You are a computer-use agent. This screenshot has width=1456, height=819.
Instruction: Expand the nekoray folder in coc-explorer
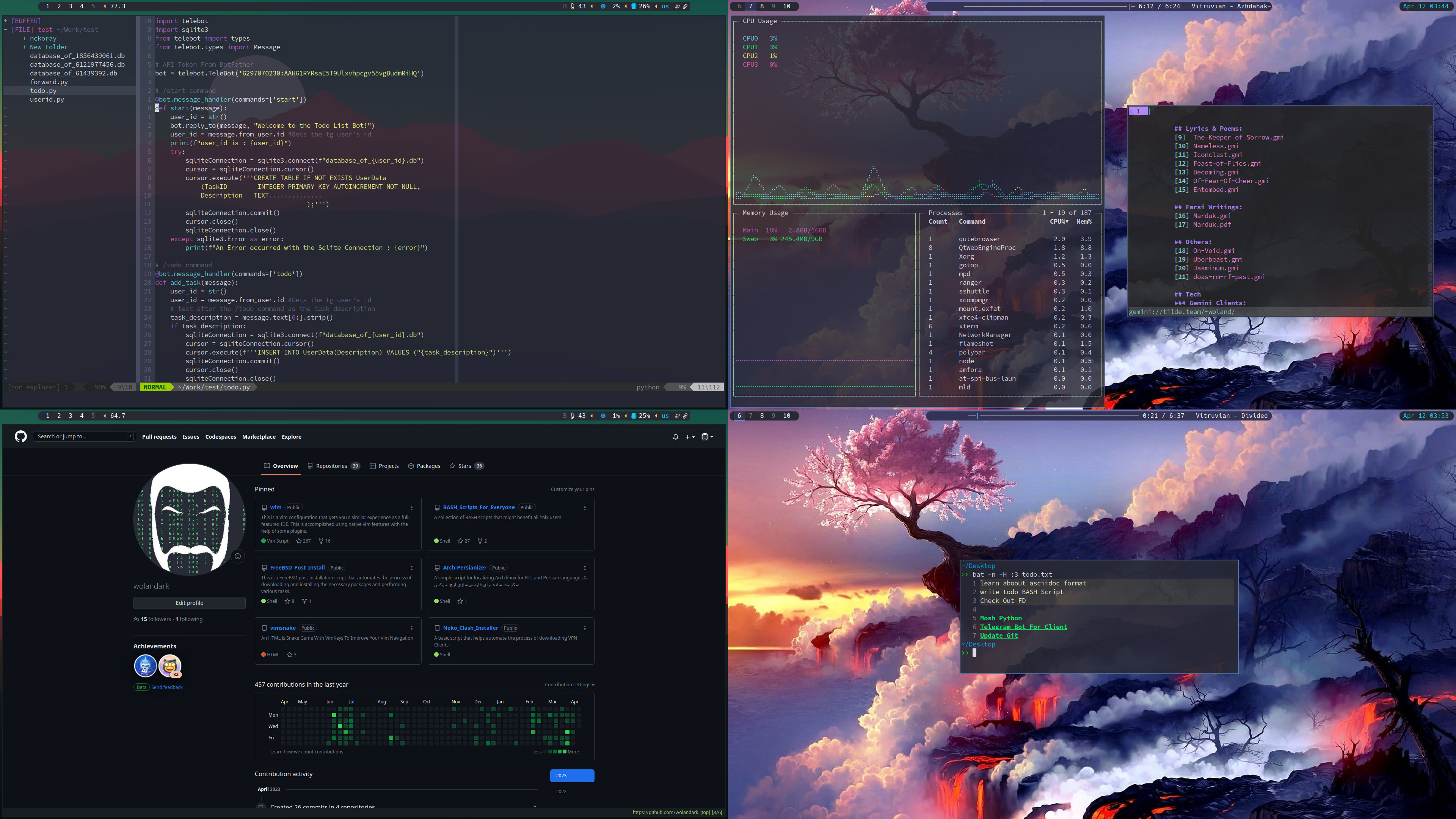point(24,38)
